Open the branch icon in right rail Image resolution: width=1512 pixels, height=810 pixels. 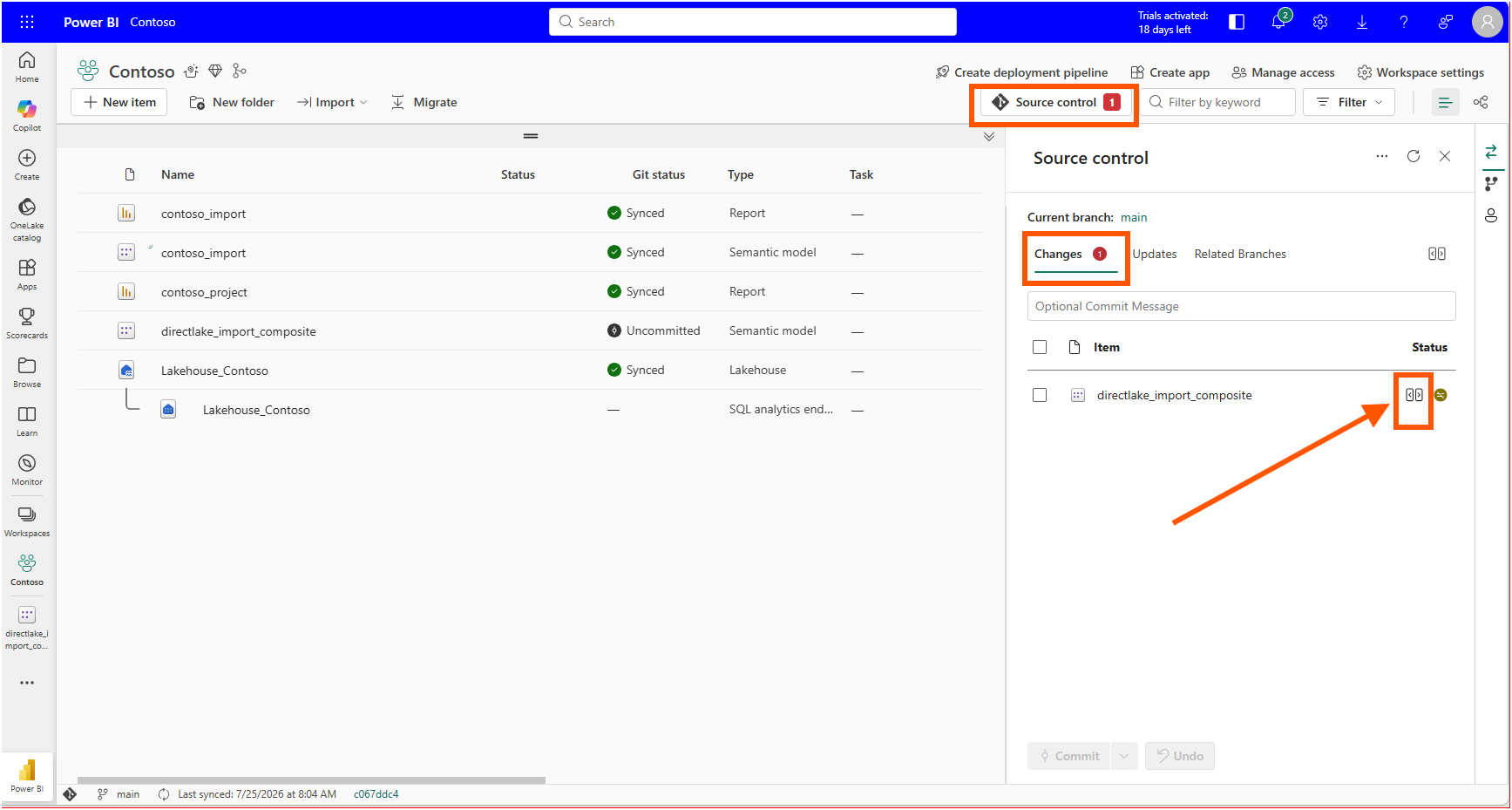(1491, 183)
